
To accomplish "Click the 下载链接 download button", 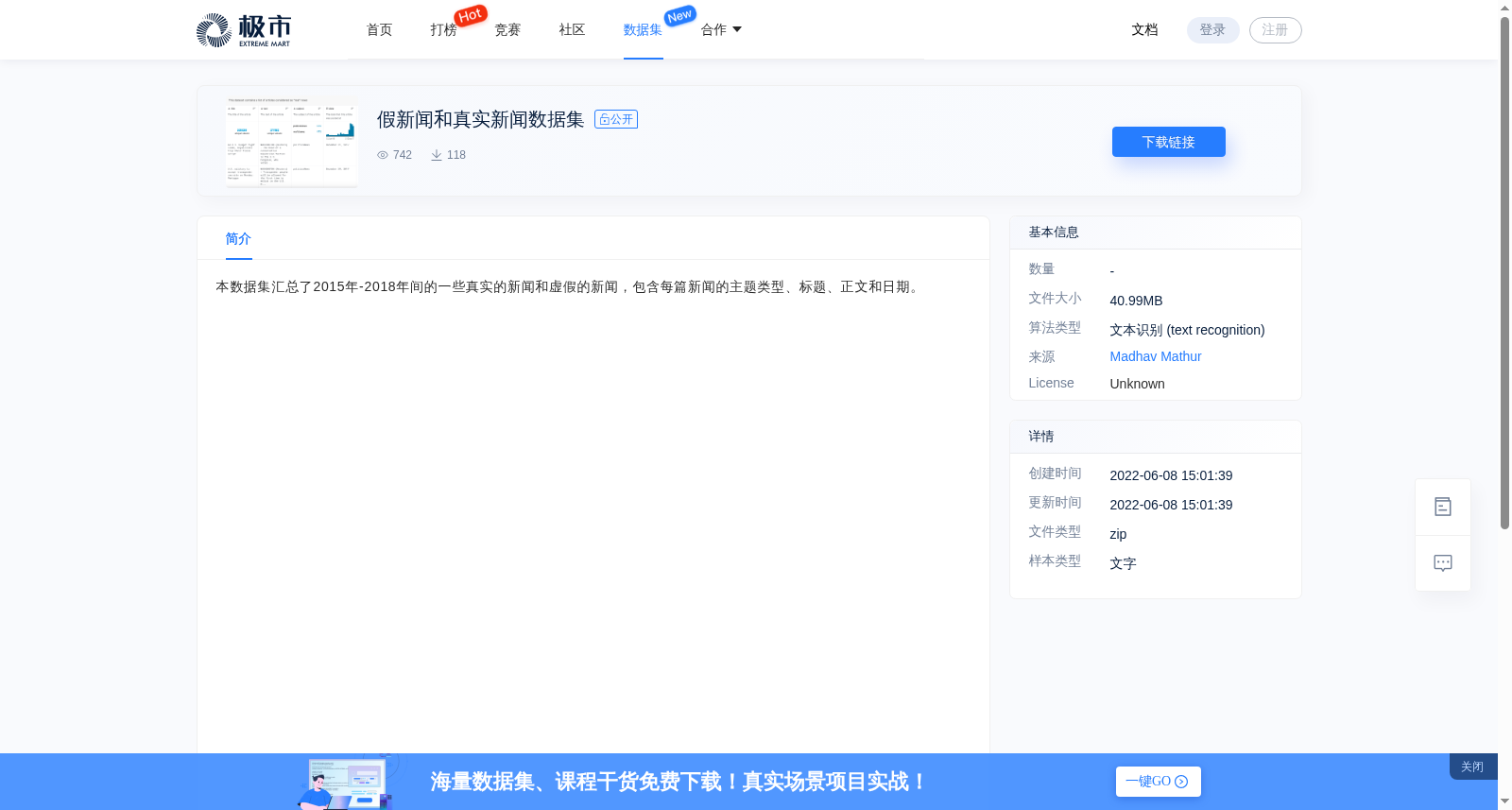I will click(1168, 142).
